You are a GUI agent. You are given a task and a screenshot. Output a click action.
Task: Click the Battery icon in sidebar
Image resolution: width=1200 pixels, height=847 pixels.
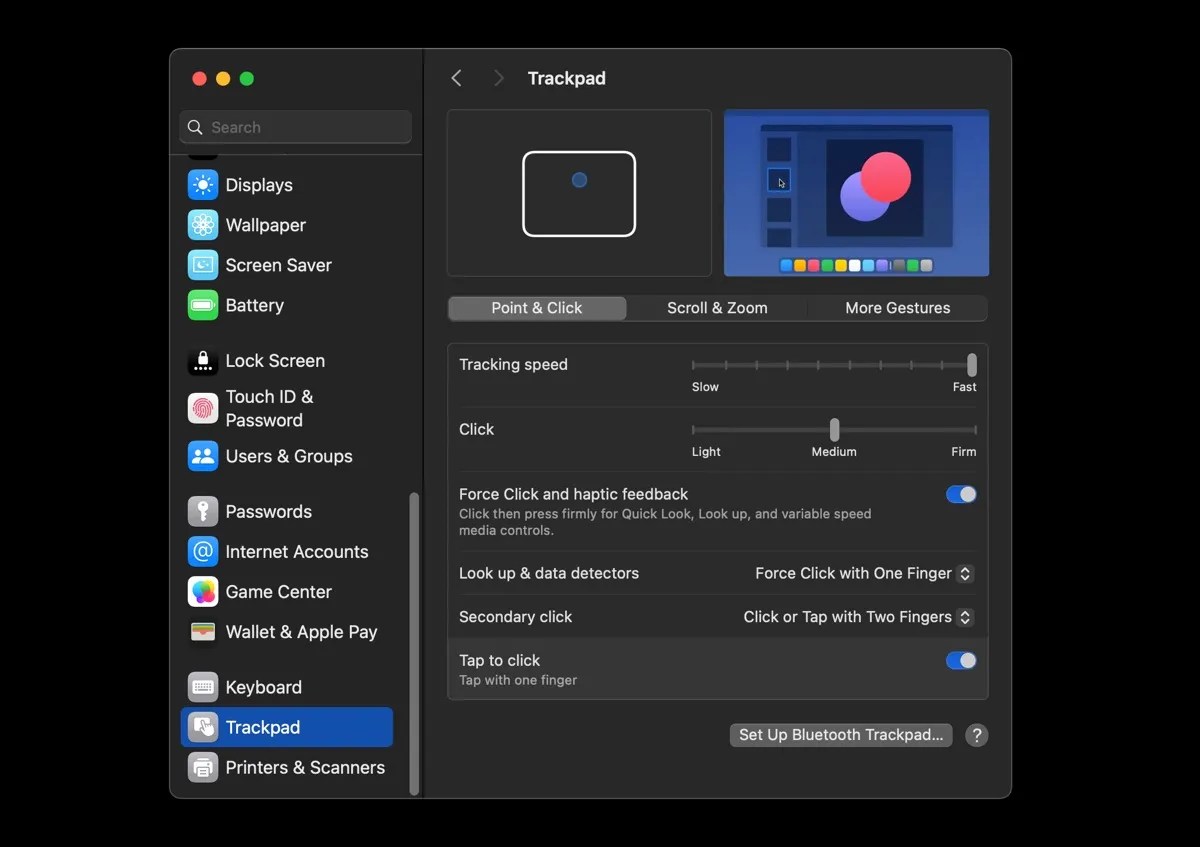[x=202, y=305]
